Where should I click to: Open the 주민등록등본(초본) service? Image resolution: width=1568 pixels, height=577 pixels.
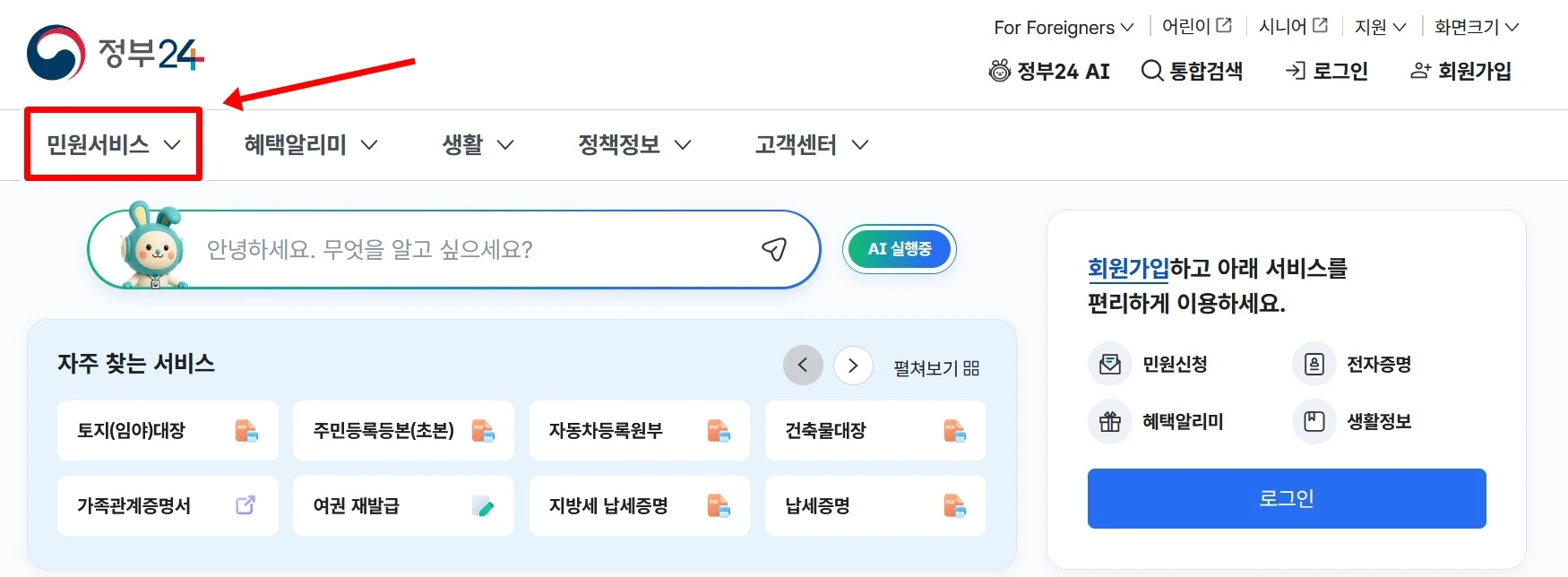403,431
